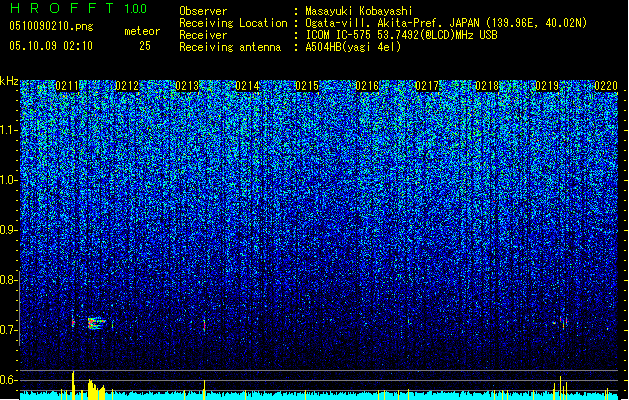Image resolution: width=629 pixels, height=400 pixels.
Task: Click the observer name Masayuki Kobayashi
Action: tap(359, 11)
